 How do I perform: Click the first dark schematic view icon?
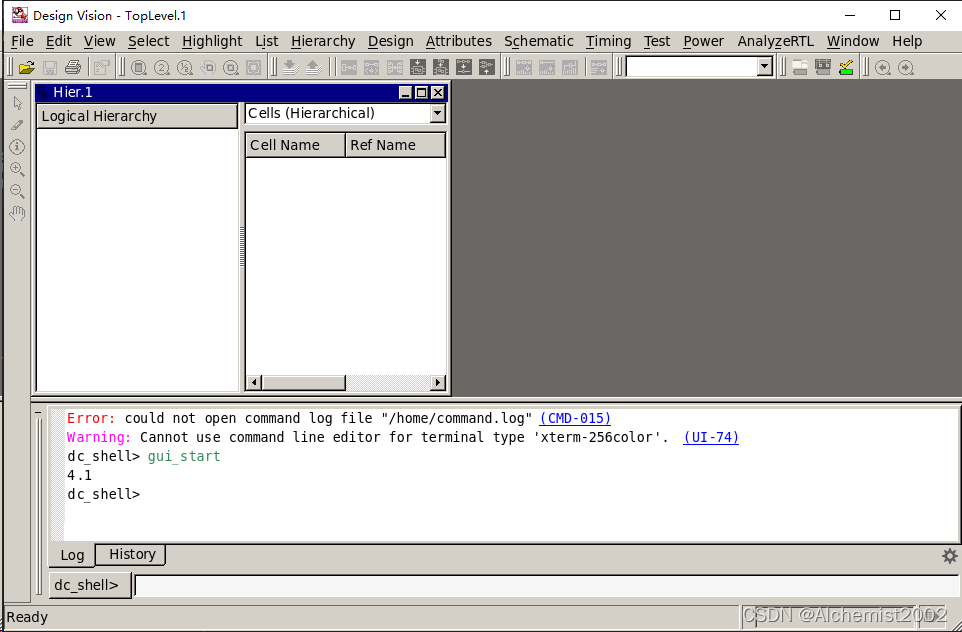point(418,67)
